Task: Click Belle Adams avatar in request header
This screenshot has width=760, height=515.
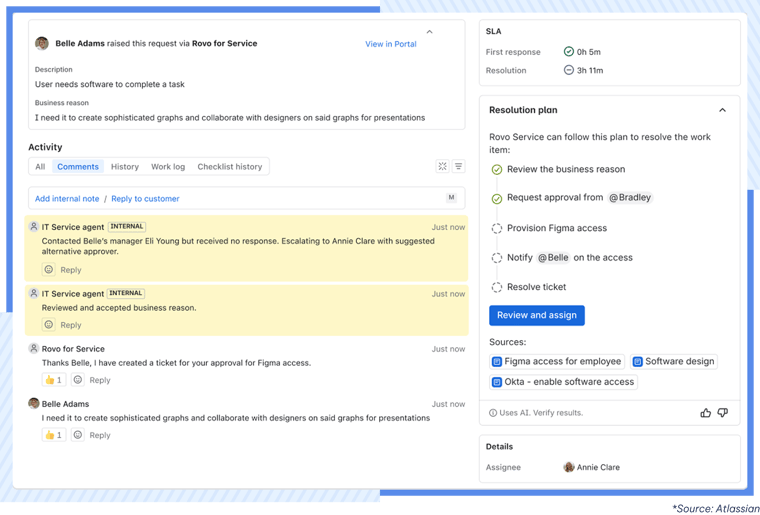Action: click(x=42, y=43)
